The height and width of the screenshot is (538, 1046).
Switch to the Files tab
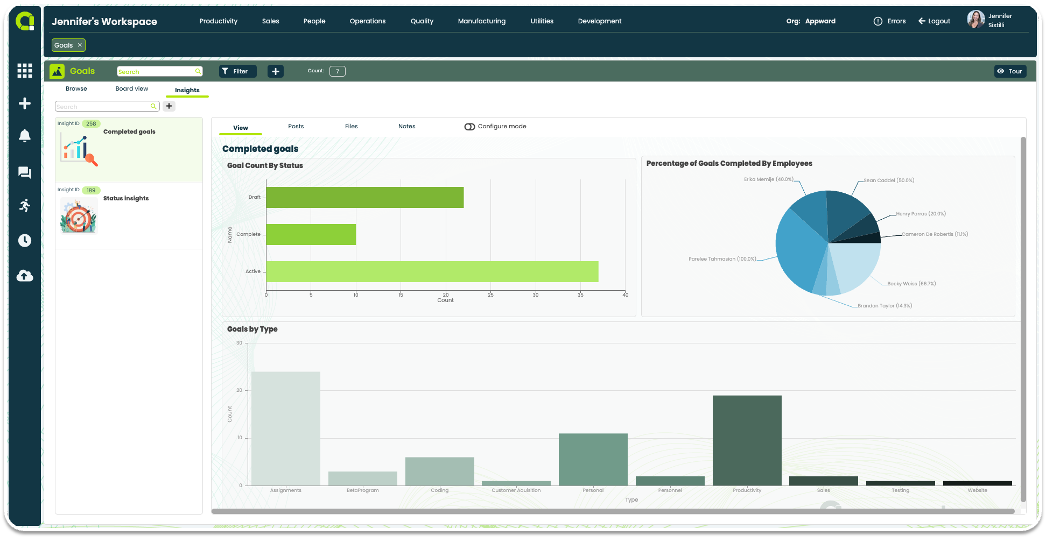coord(352,126)
